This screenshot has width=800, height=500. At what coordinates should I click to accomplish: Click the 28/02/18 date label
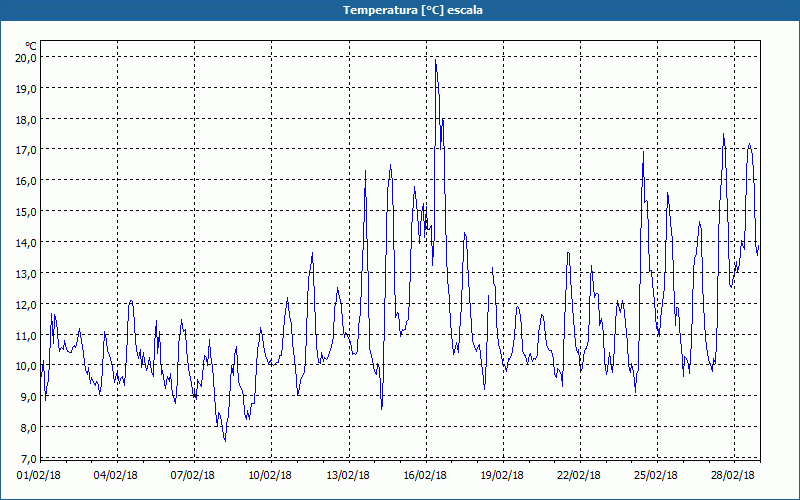point(733,476)
